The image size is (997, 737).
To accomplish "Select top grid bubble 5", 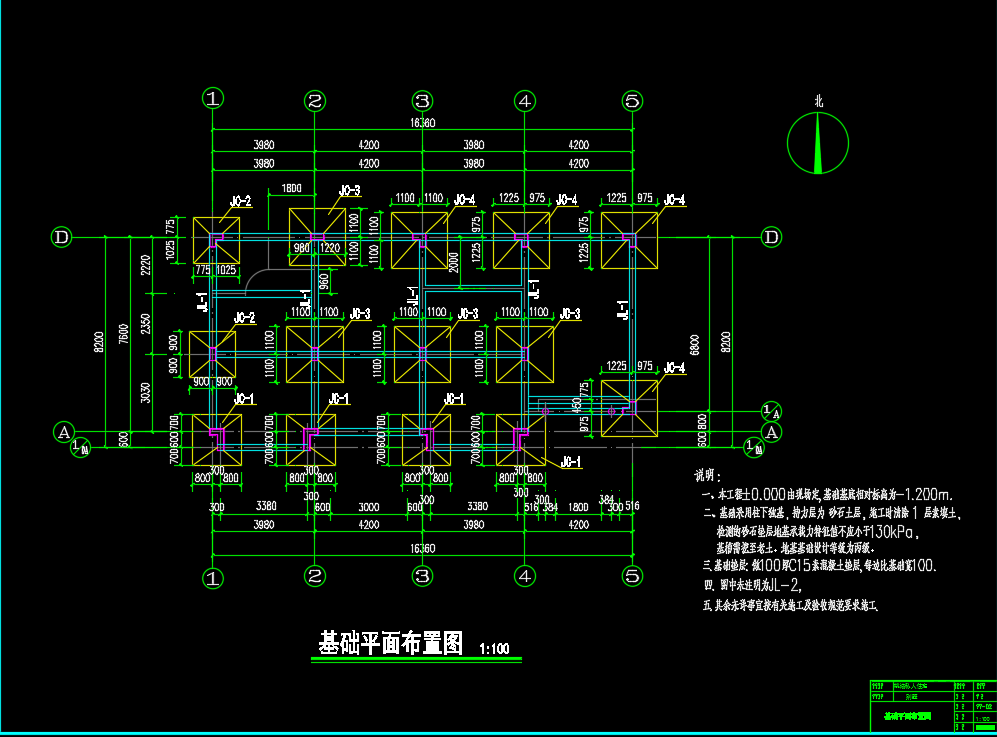I will [x=632, y=100].
